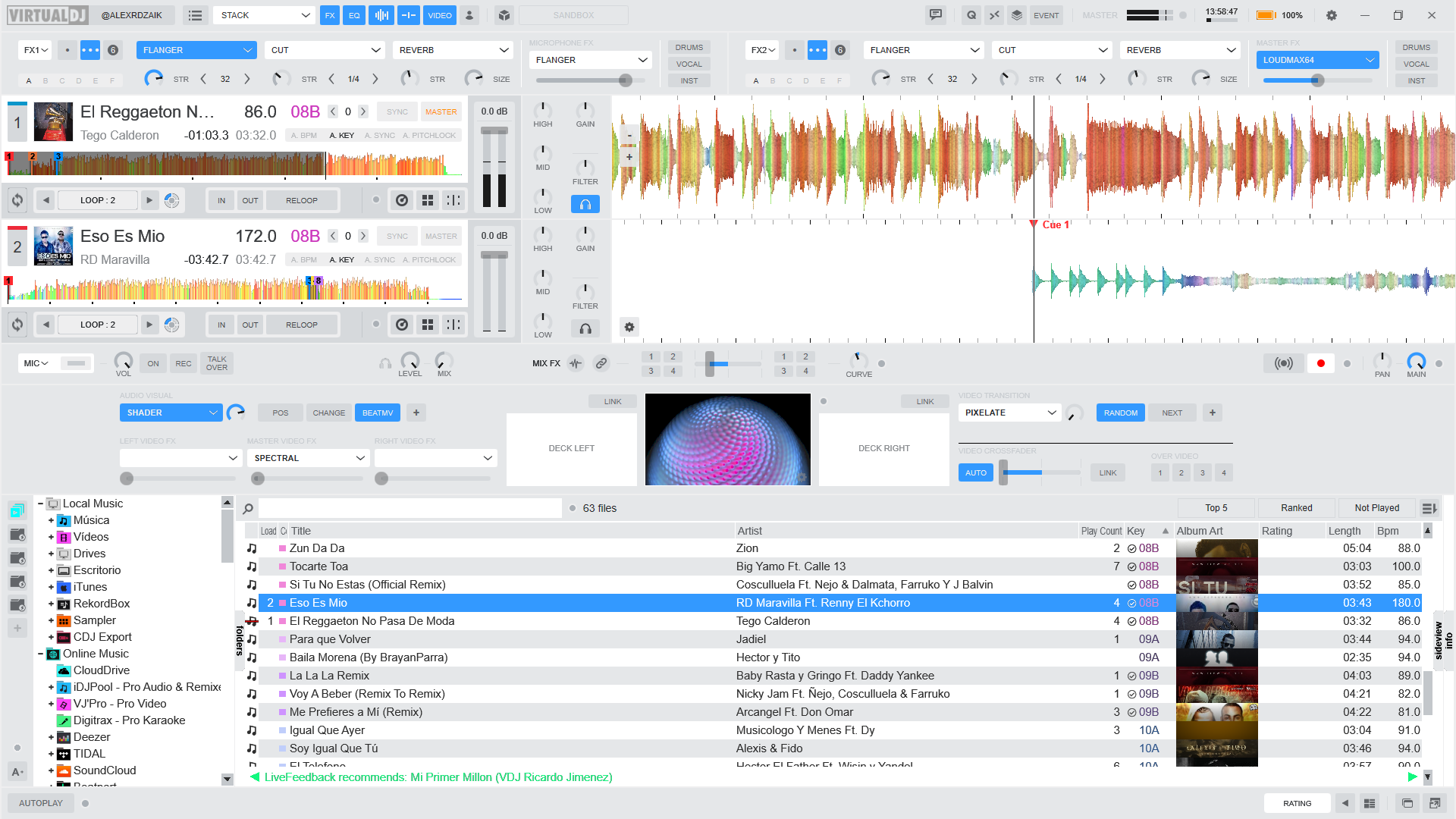The height and width of the screenshot is (819, 1456).
Task: Click the sandbox cube icon
Action: coord(504,15)
